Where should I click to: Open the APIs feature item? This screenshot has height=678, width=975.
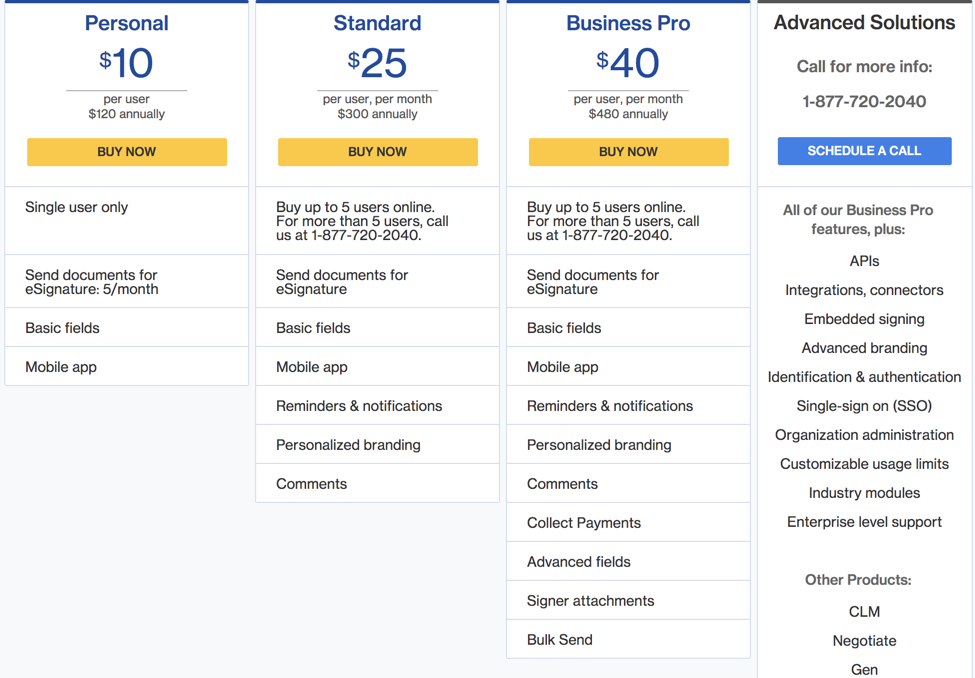click(864, 261)
